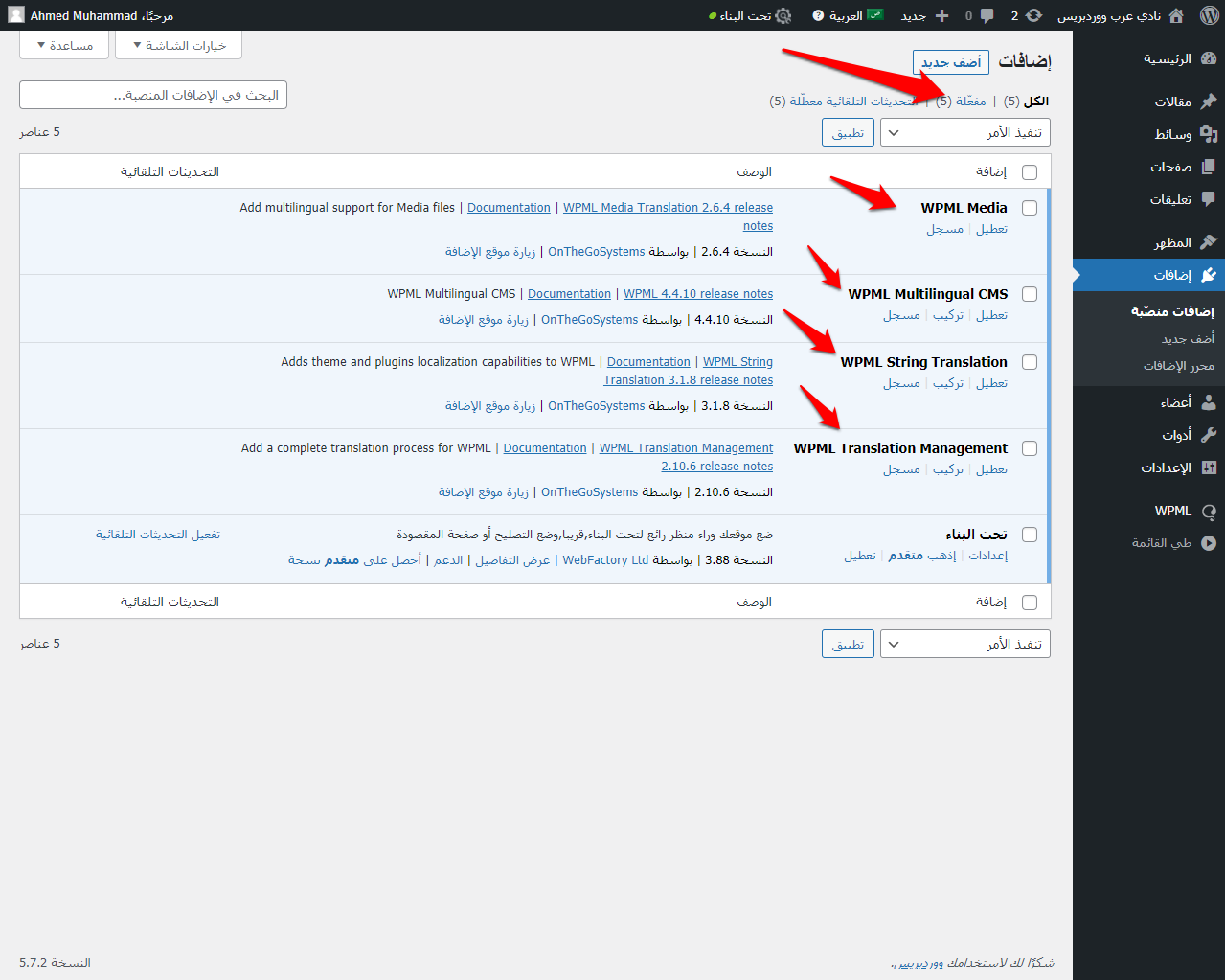
Task: Expand the مساعدة help panel
Action: pyautogui.click(x=65, y=46)
